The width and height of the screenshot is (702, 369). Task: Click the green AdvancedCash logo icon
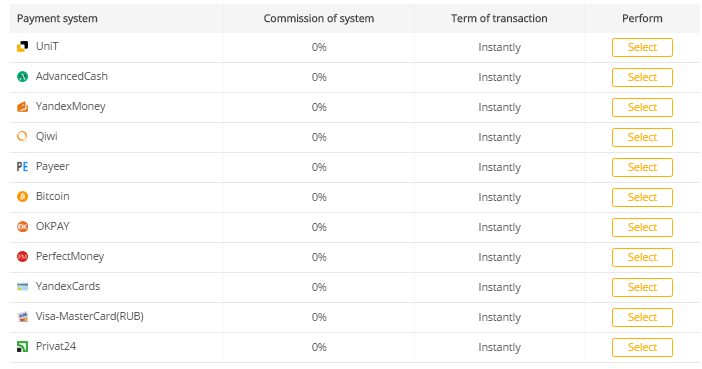[x=22, y=77]
